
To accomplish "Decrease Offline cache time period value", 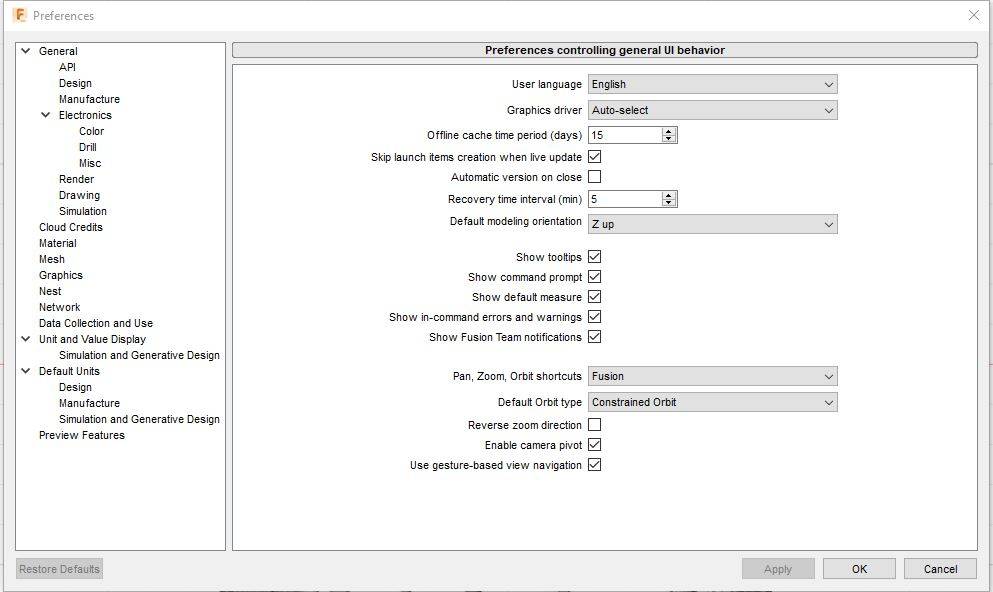I will tap(669, 139).
